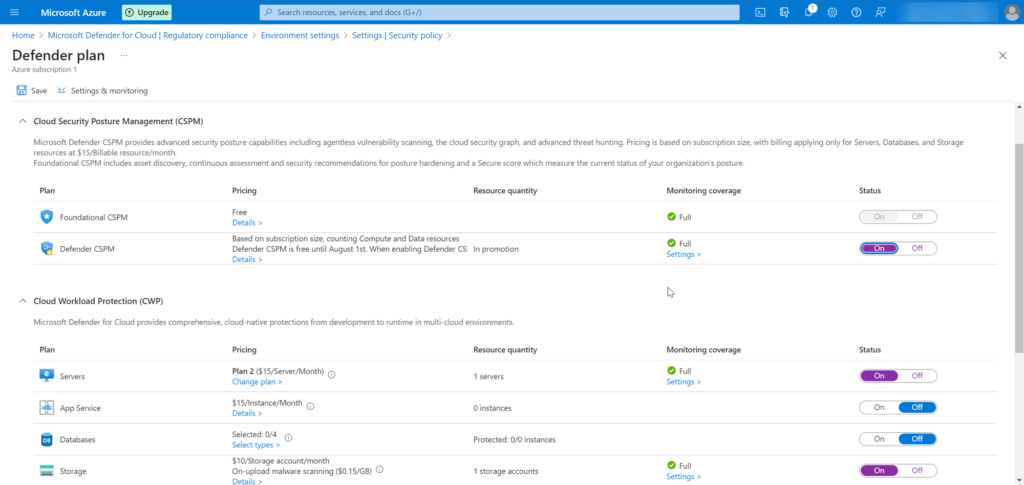
Task: Open Settings | Security policy breadcrumb
Action: [397, 35]
